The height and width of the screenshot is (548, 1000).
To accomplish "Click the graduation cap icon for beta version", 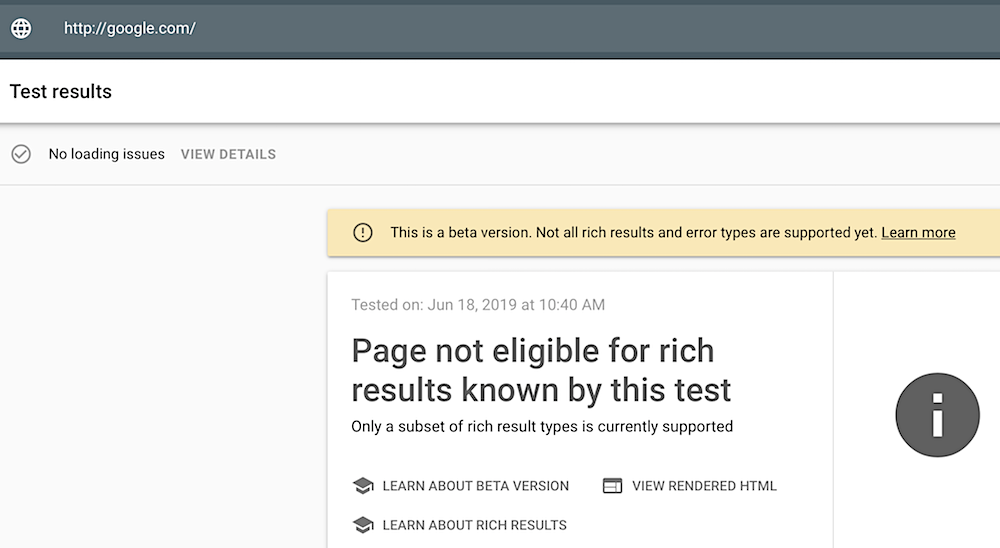I will coord(363,485).
